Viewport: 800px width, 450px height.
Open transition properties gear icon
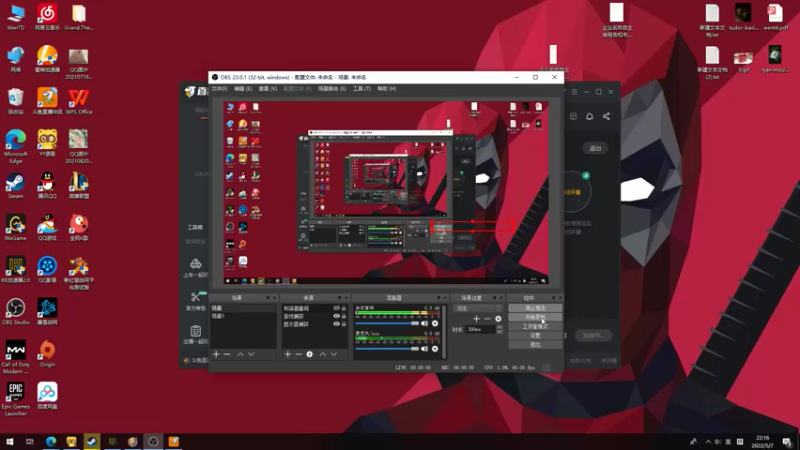point(498,319)
